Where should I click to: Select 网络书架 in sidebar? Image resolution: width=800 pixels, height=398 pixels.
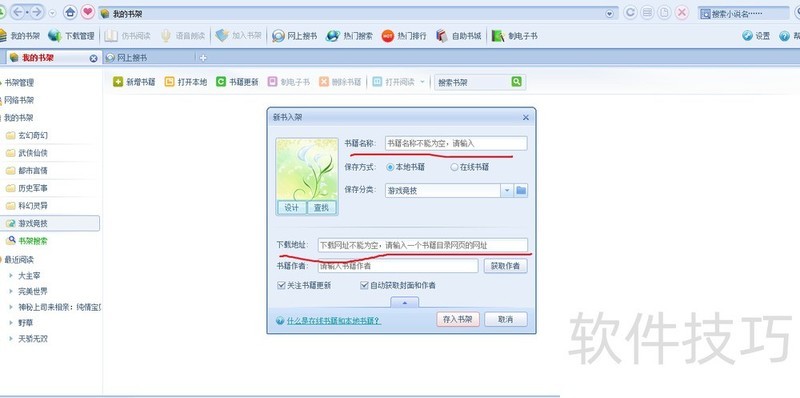[18, 101]
